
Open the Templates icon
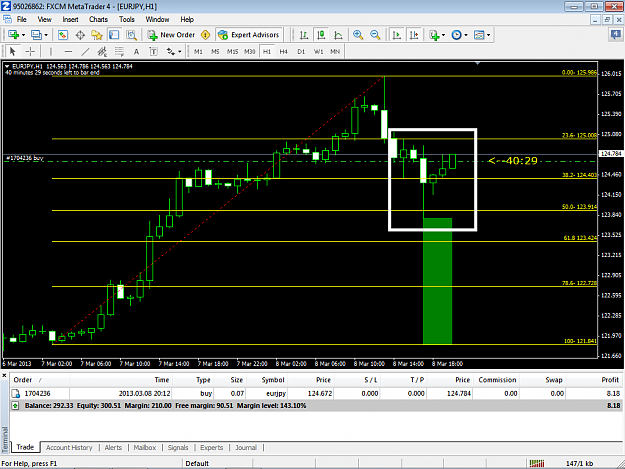coord(479,35)
